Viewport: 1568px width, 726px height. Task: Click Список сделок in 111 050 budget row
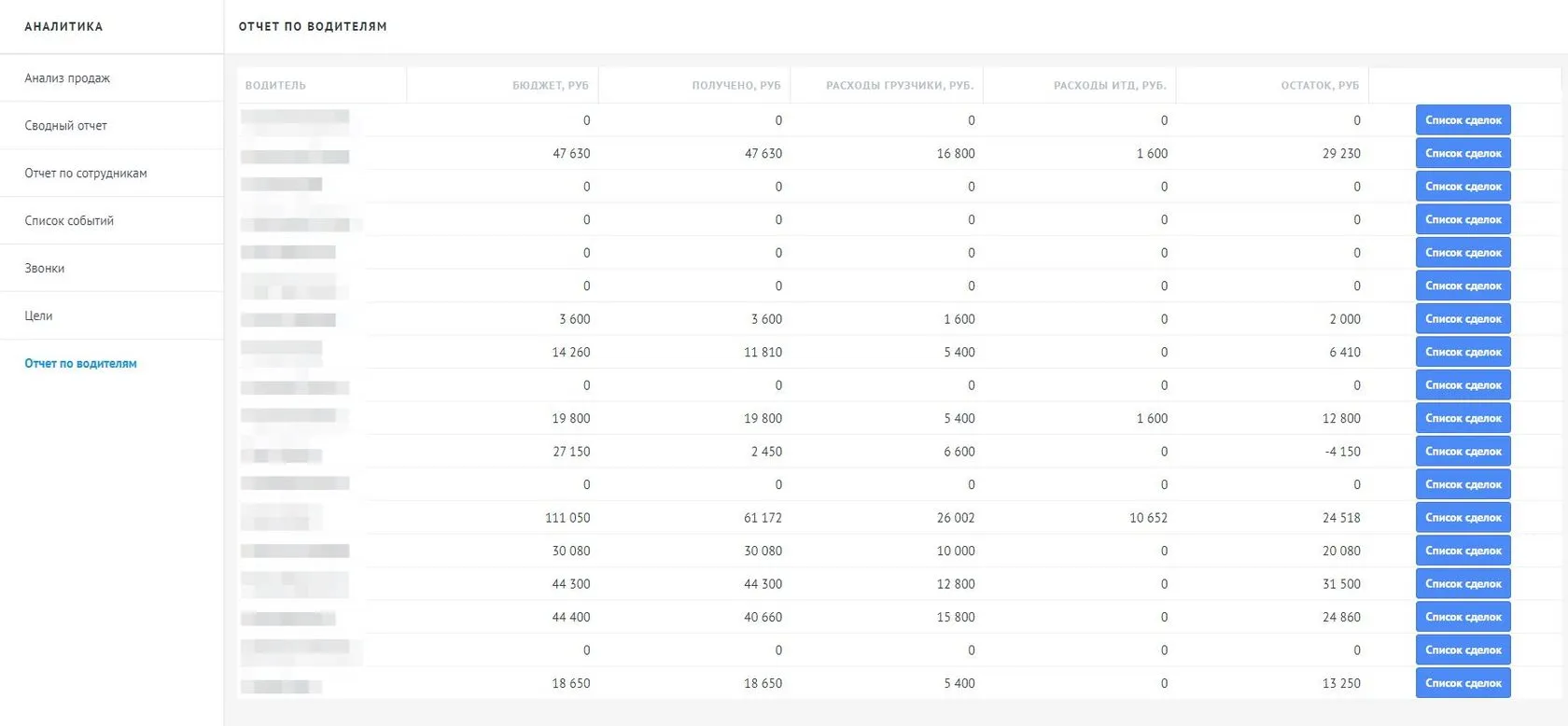[1463, 518]
